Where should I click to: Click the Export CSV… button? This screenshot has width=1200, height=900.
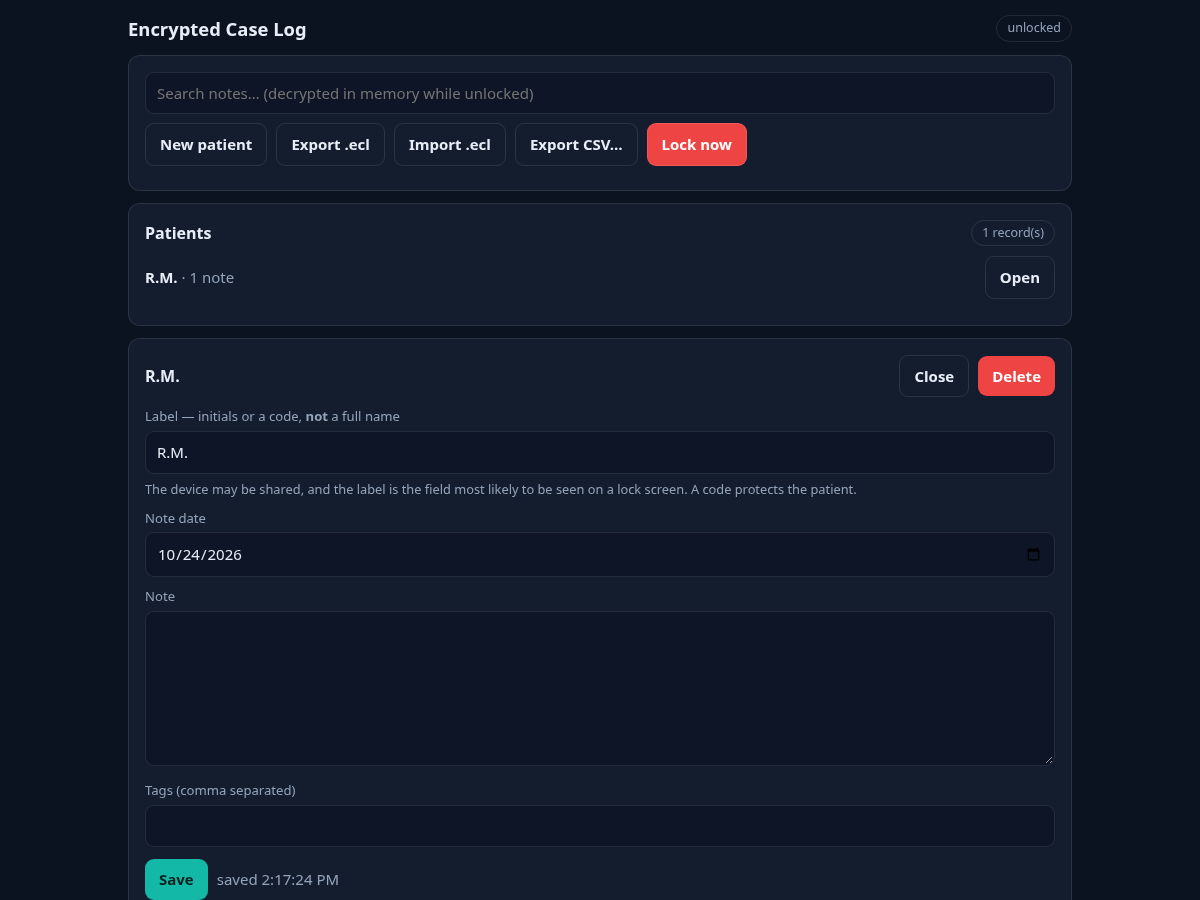tap(576, 145)
